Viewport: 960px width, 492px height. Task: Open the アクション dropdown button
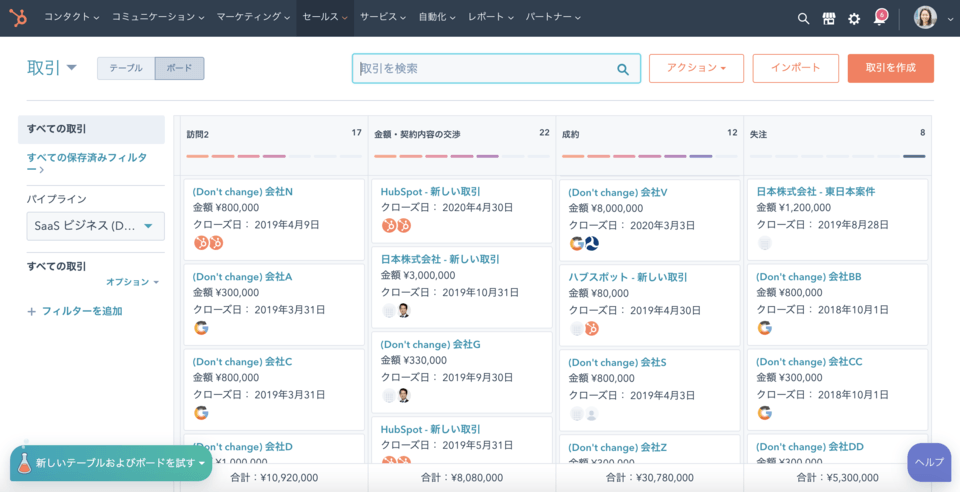click(x=696, y=68)
